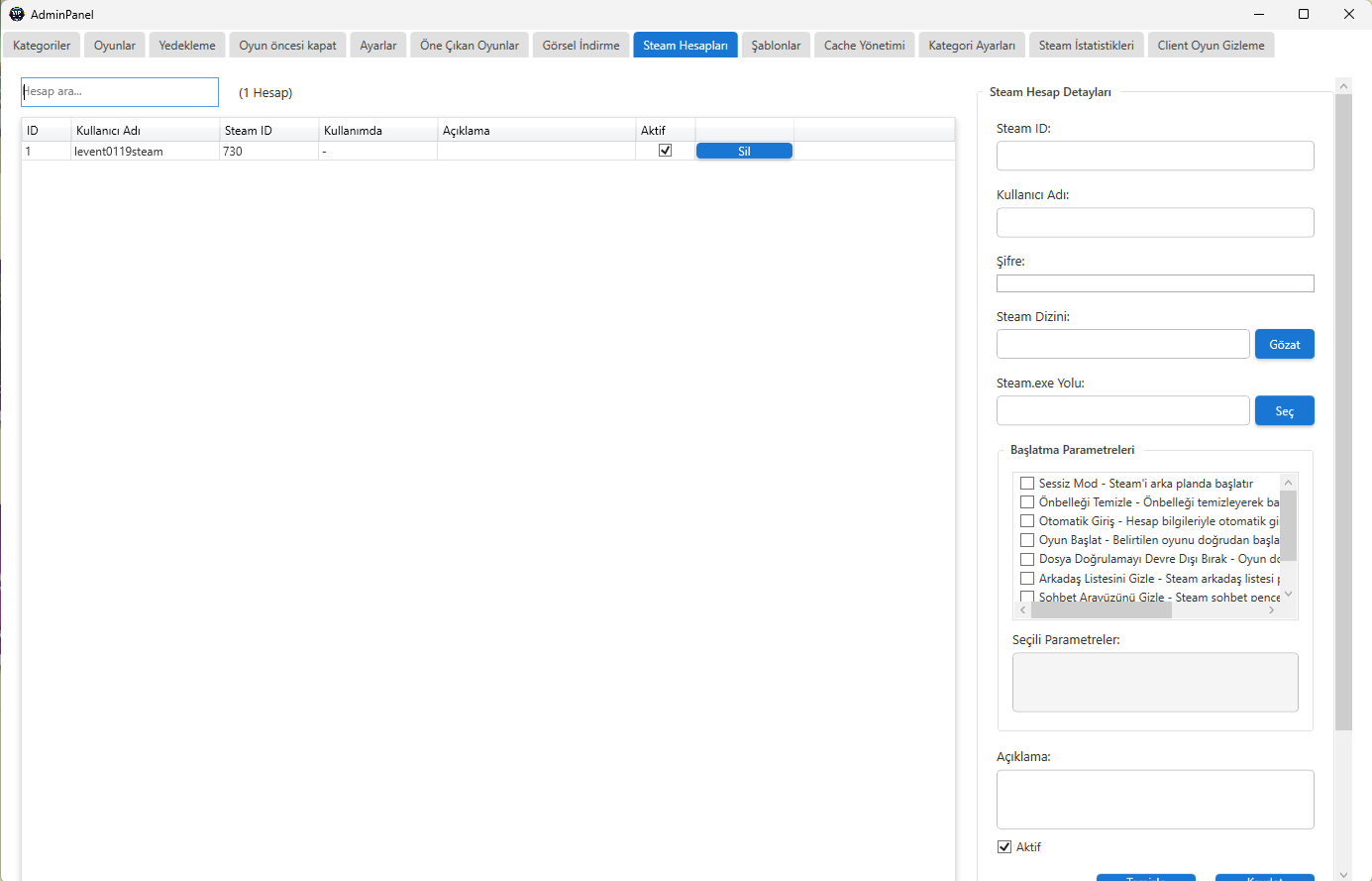This screenshot has height=881, width=1372.
Task: Click the Steam.exe Yolu input field
Action: (x=1123, y=410)
